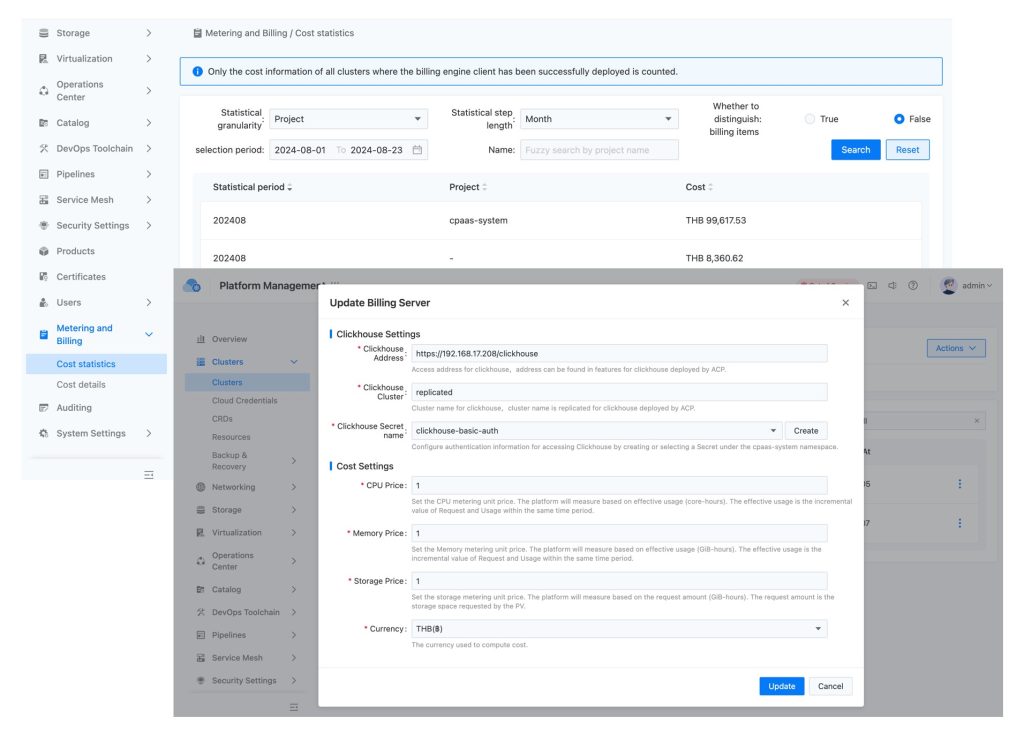Select False for distinguish billing items

tap(899, 119)
